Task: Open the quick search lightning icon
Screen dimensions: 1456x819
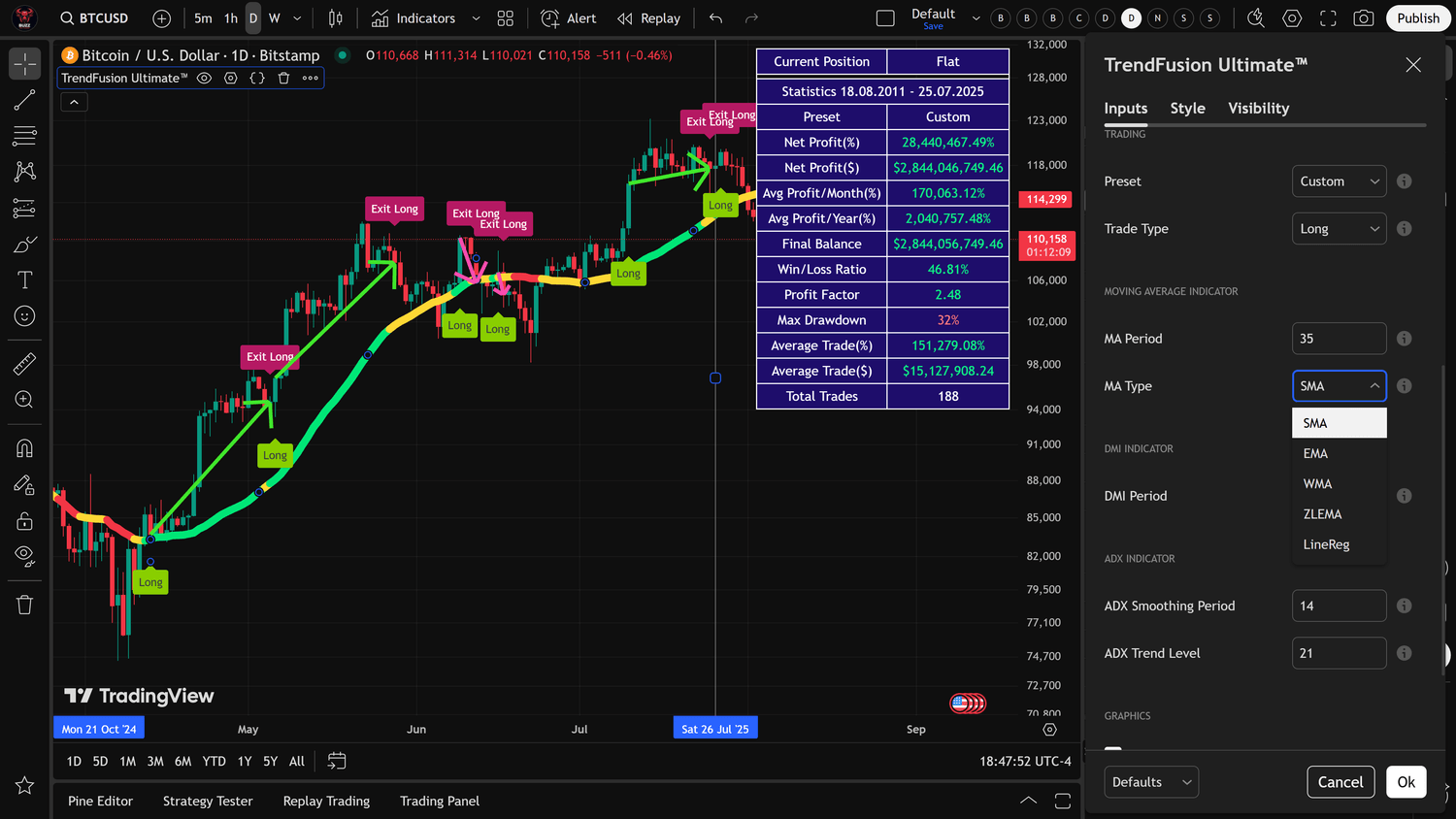Action: [x=1256, y=17]
